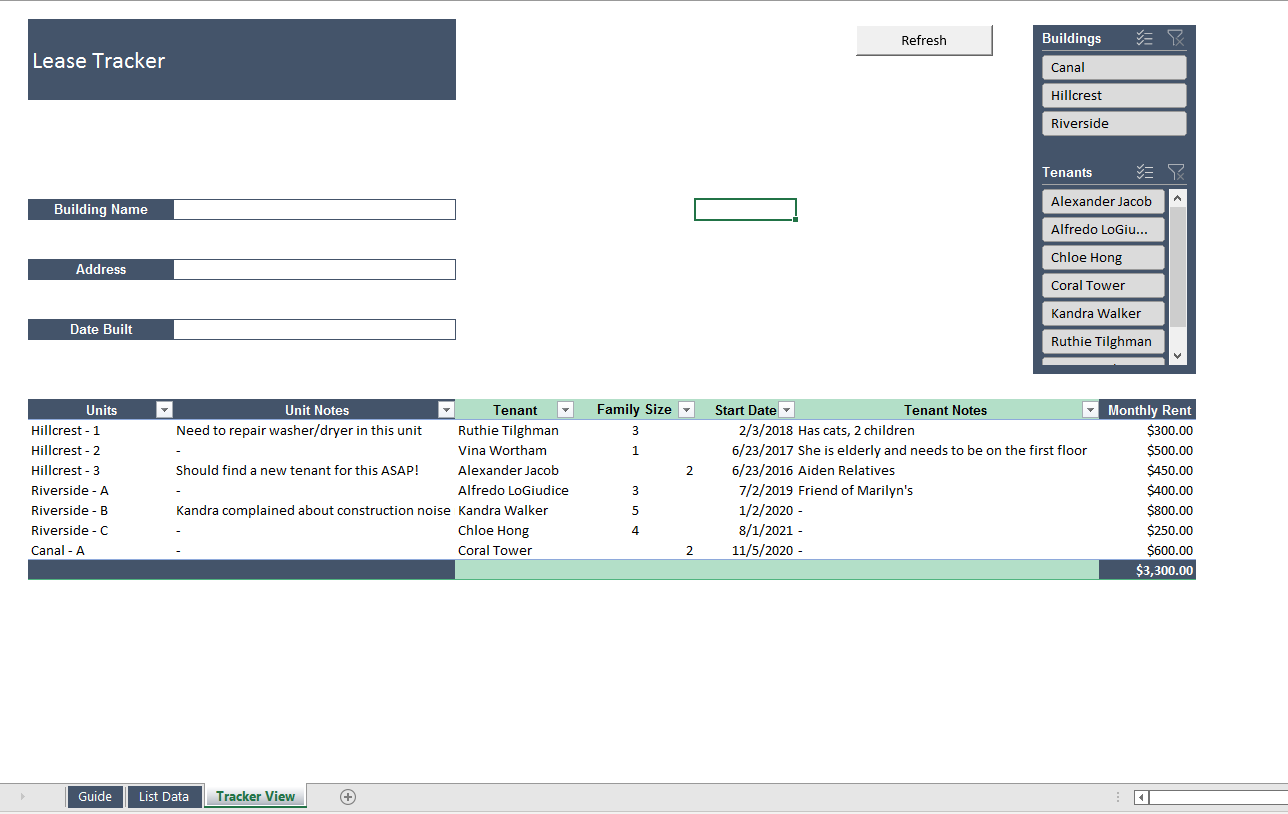Screen dimensions: 1288x814
Task: Filter by tenant Ruthie Tilghman in slicer
Action: click(x=1103, y=341)
